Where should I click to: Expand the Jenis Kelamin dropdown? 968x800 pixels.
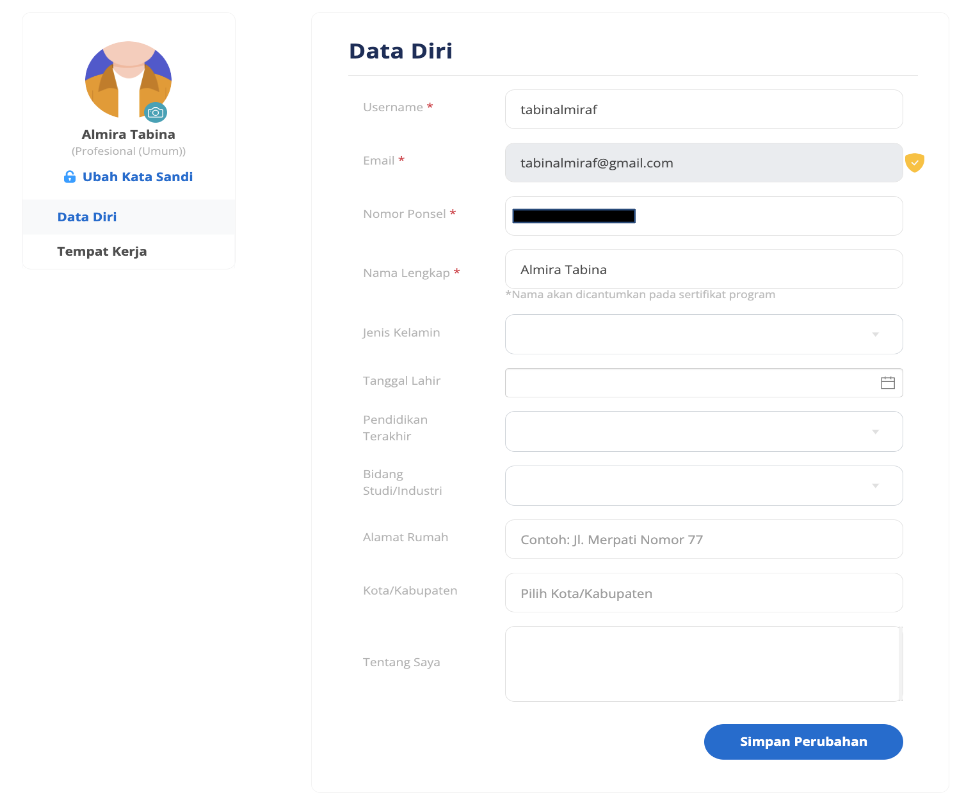pyautogui.click(x=704, y=334)
